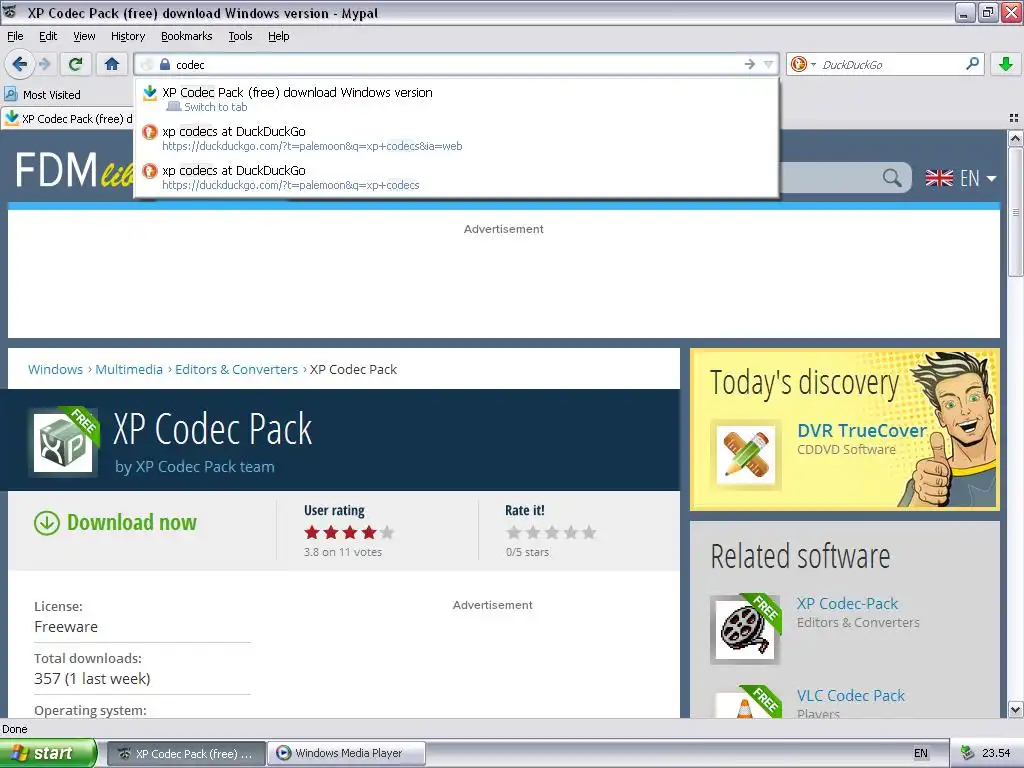Open the History menu
The height and width of the screenshot is (768, 1024).
(127, 36)
